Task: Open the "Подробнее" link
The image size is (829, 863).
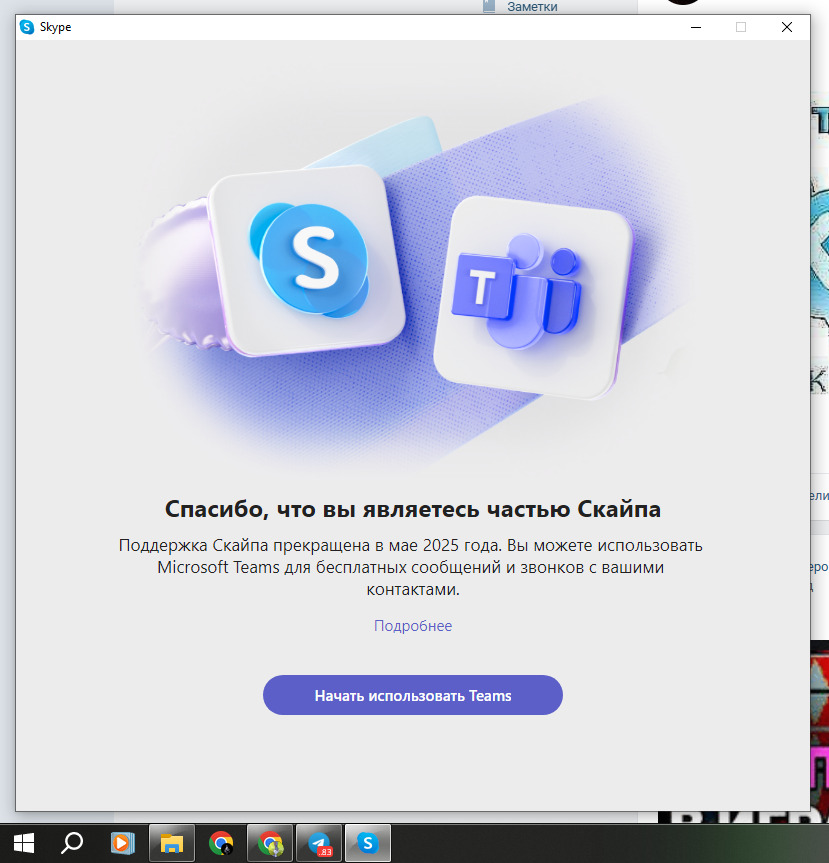Action: click(413, 626)
